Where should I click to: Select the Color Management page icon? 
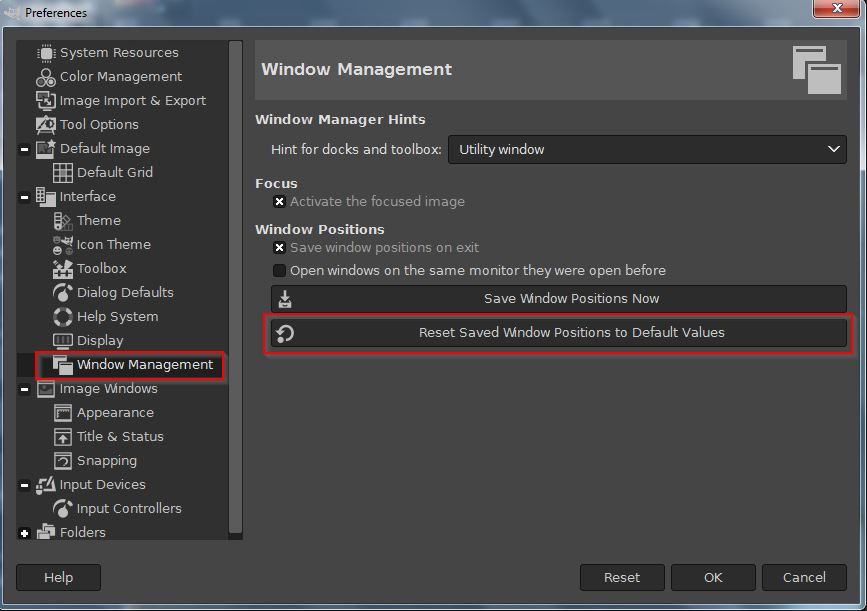tap(47, 76)
